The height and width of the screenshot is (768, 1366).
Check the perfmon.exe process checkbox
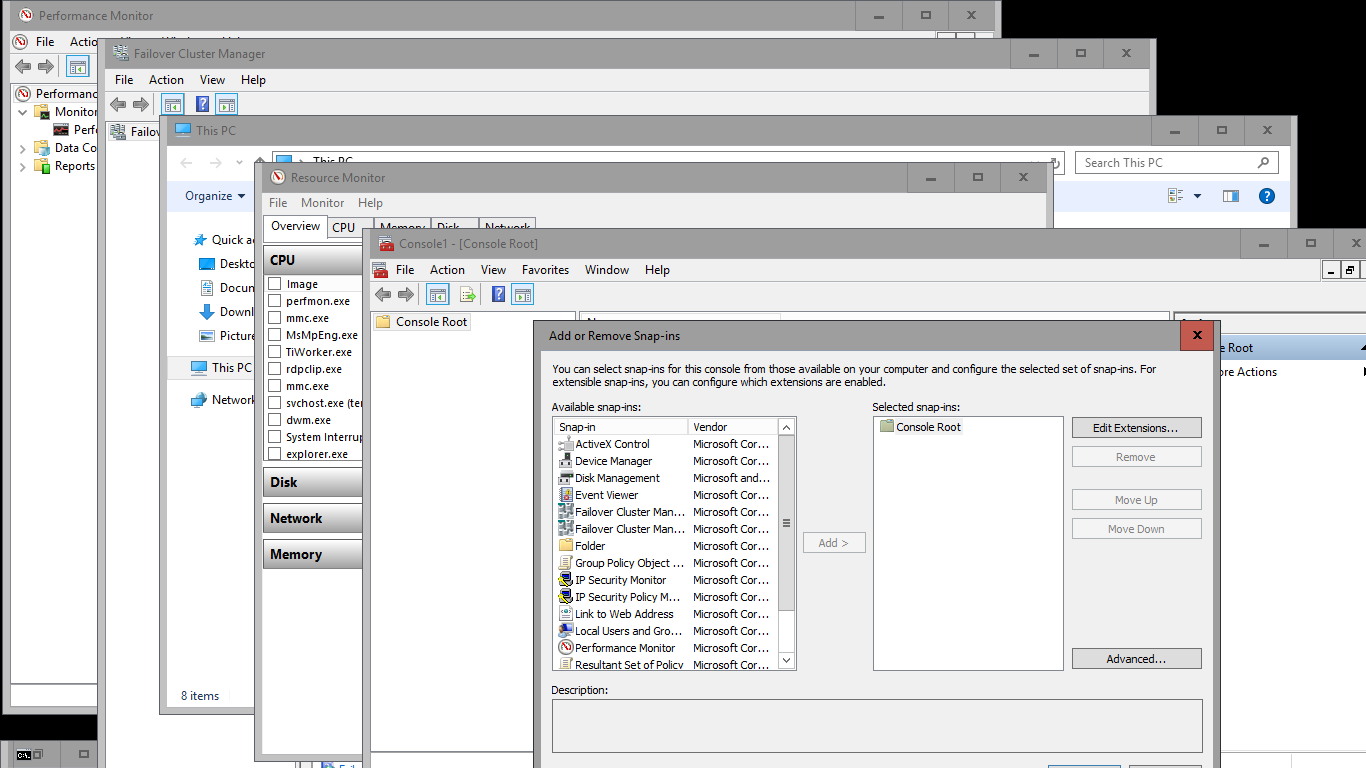pyautogui.click(x=274, y=301)
